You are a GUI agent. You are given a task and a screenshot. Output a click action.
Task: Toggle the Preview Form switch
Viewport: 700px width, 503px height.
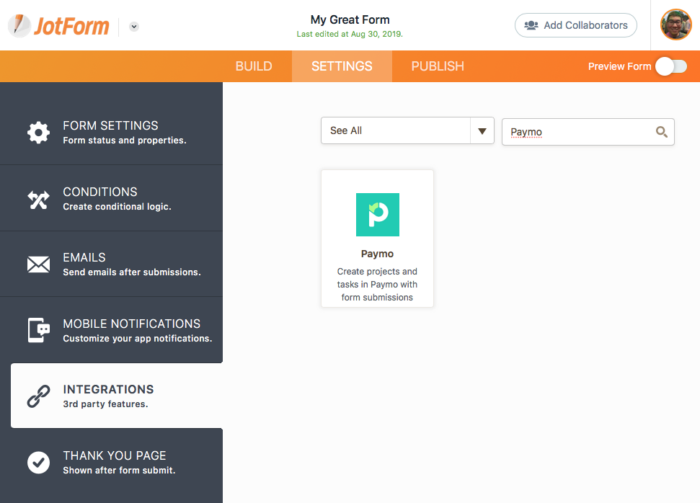(x=671, y=67)
